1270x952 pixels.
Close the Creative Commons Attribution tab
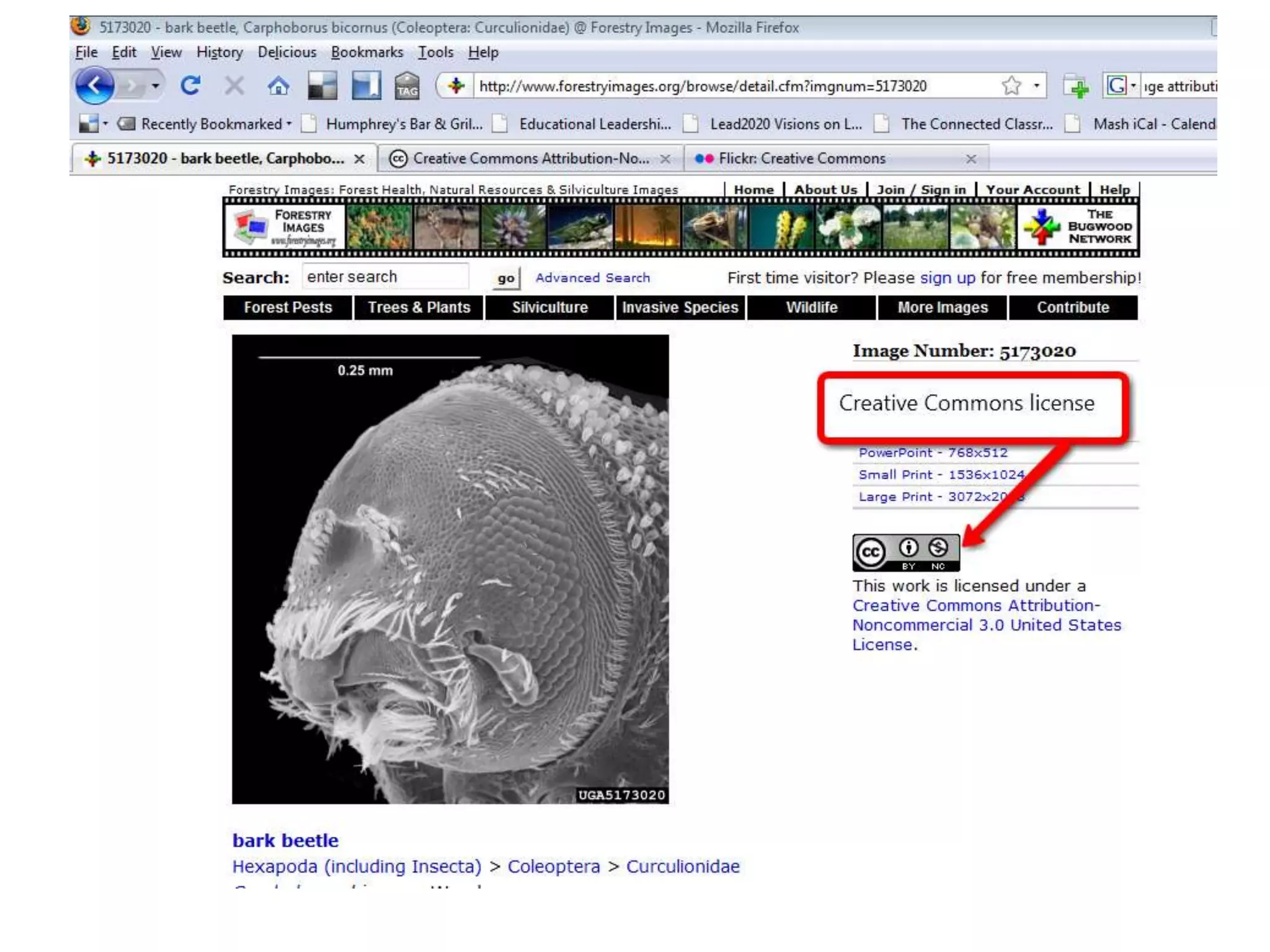(665, 159)
